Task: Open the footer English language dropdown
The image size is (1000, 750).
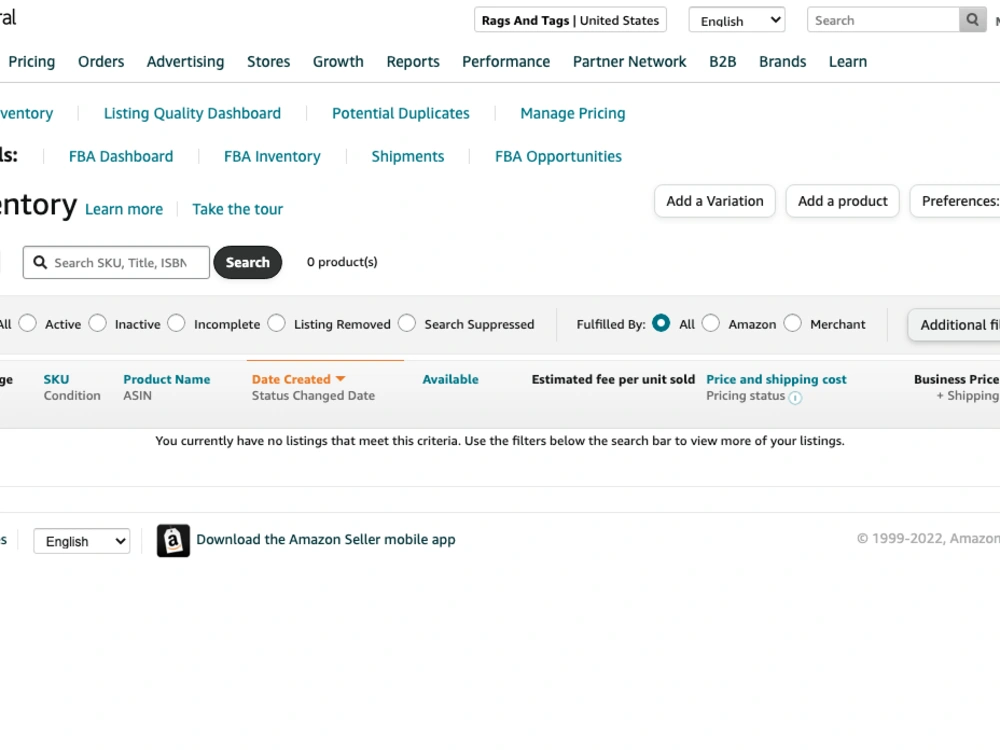Action: click(82, 541)
